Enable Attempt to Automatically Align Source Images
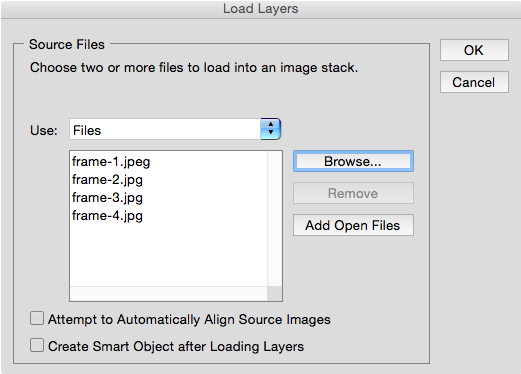This screenshot has height=374, width=521. pyautogui.click(x=37, y=318)
